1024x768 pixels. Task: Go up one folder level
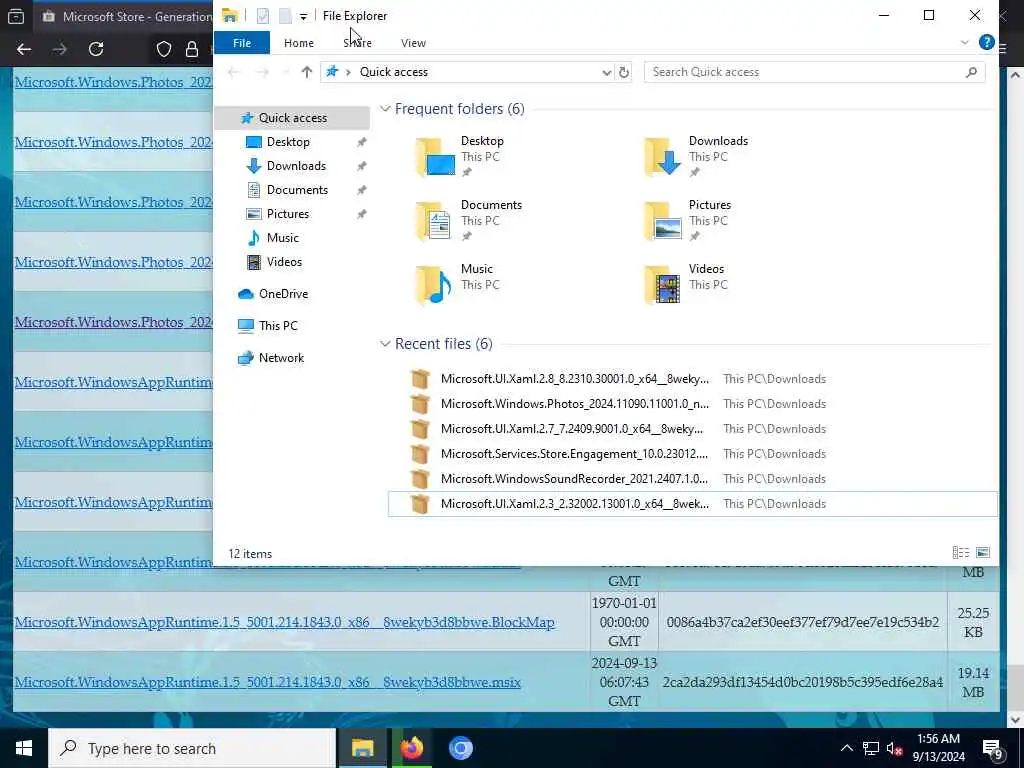click(x=306, y=72)
